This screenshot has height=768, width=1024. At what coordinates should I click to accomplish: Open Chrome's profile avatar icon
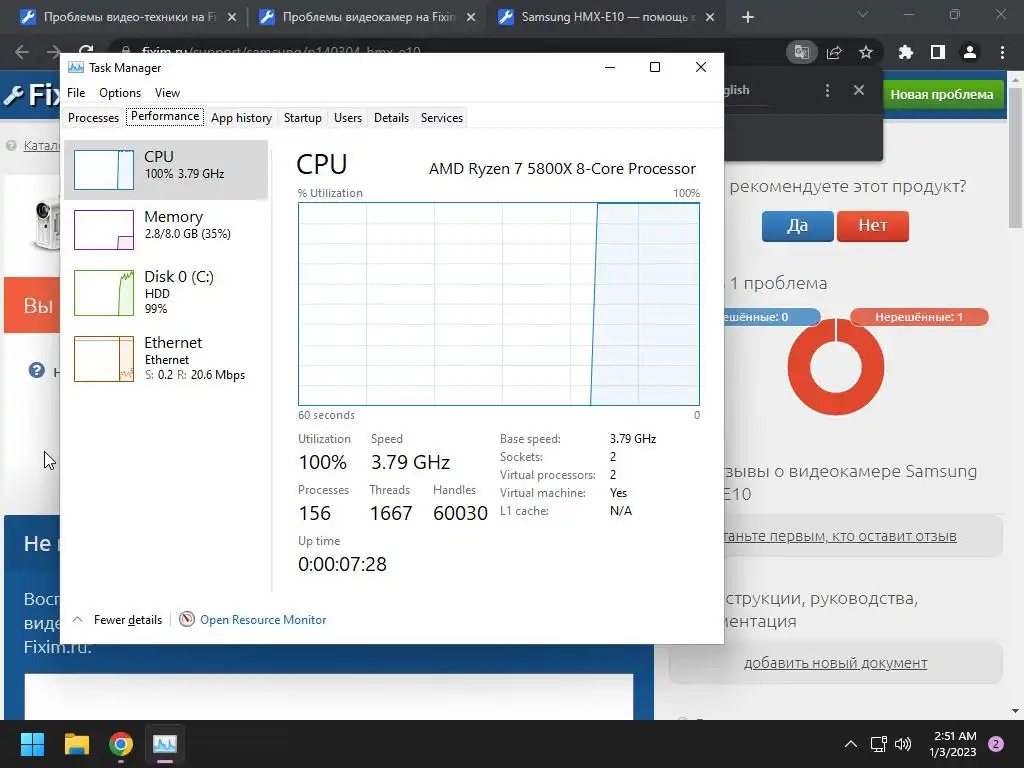coord(970,52)
